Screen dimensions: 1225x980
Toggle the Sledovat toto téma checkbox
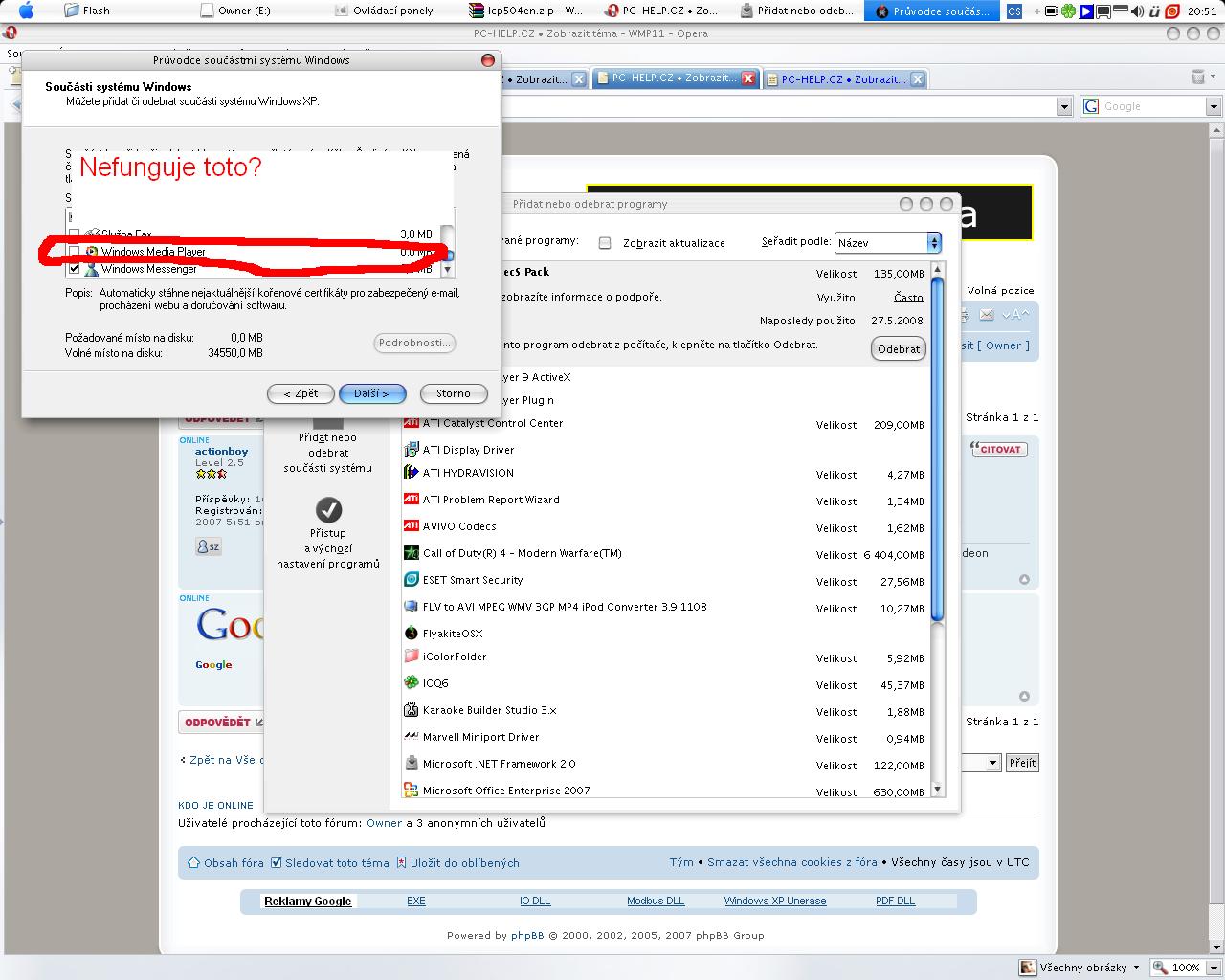(x=277, y=862)
